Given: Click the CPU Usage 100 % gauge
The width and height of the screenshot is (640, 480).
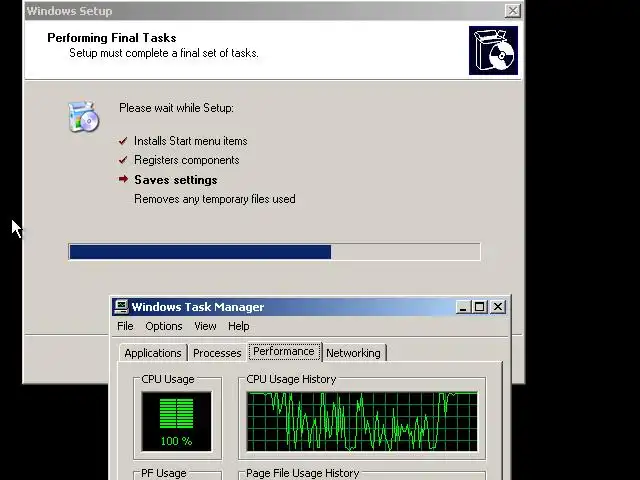Looking at the screenshot, I should coord(177,422).
